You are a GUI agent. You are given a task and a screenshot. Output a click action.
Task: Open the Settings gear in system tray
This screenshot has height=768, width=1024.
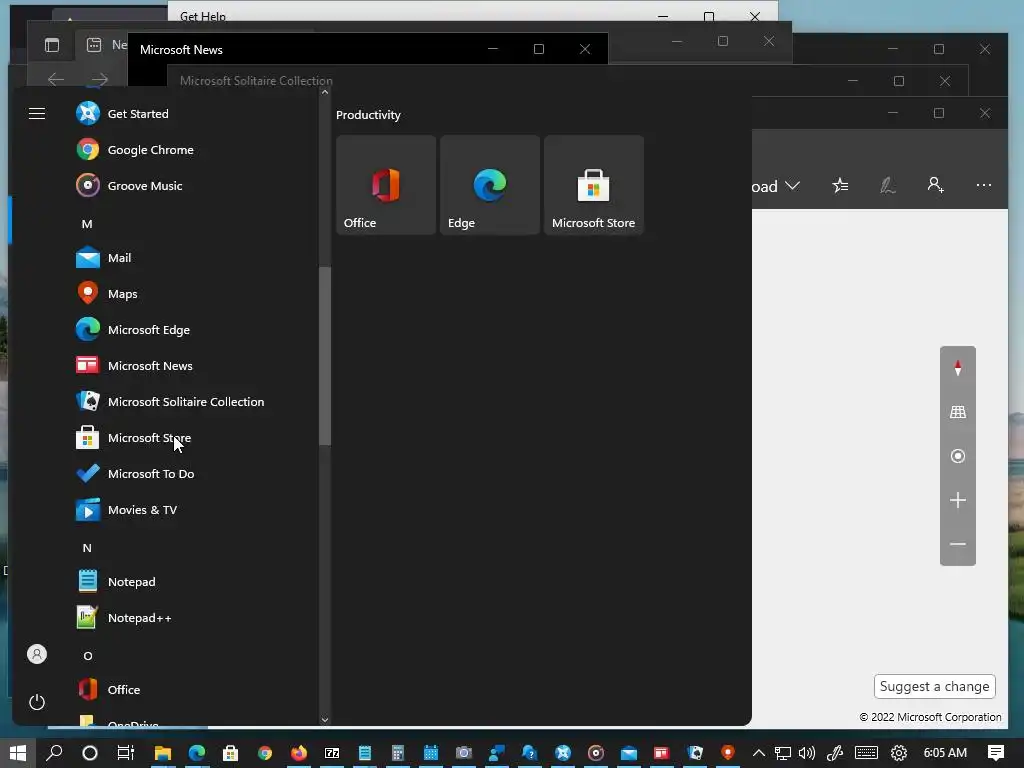pos(899,753)
